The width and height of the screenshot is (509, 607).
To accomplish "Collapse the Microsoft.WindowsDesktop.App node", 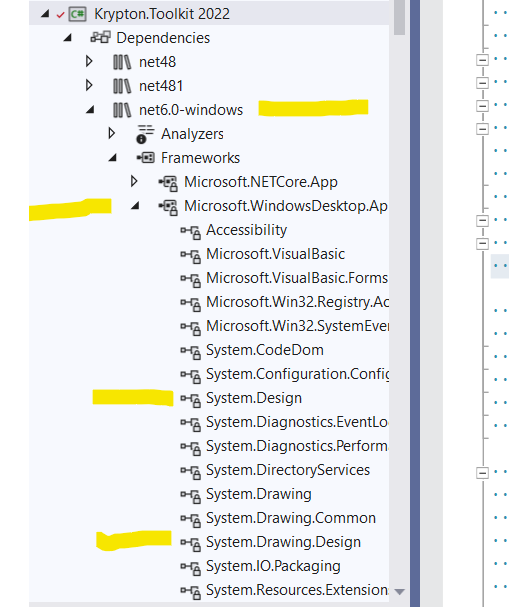I will tap(135, 206).
